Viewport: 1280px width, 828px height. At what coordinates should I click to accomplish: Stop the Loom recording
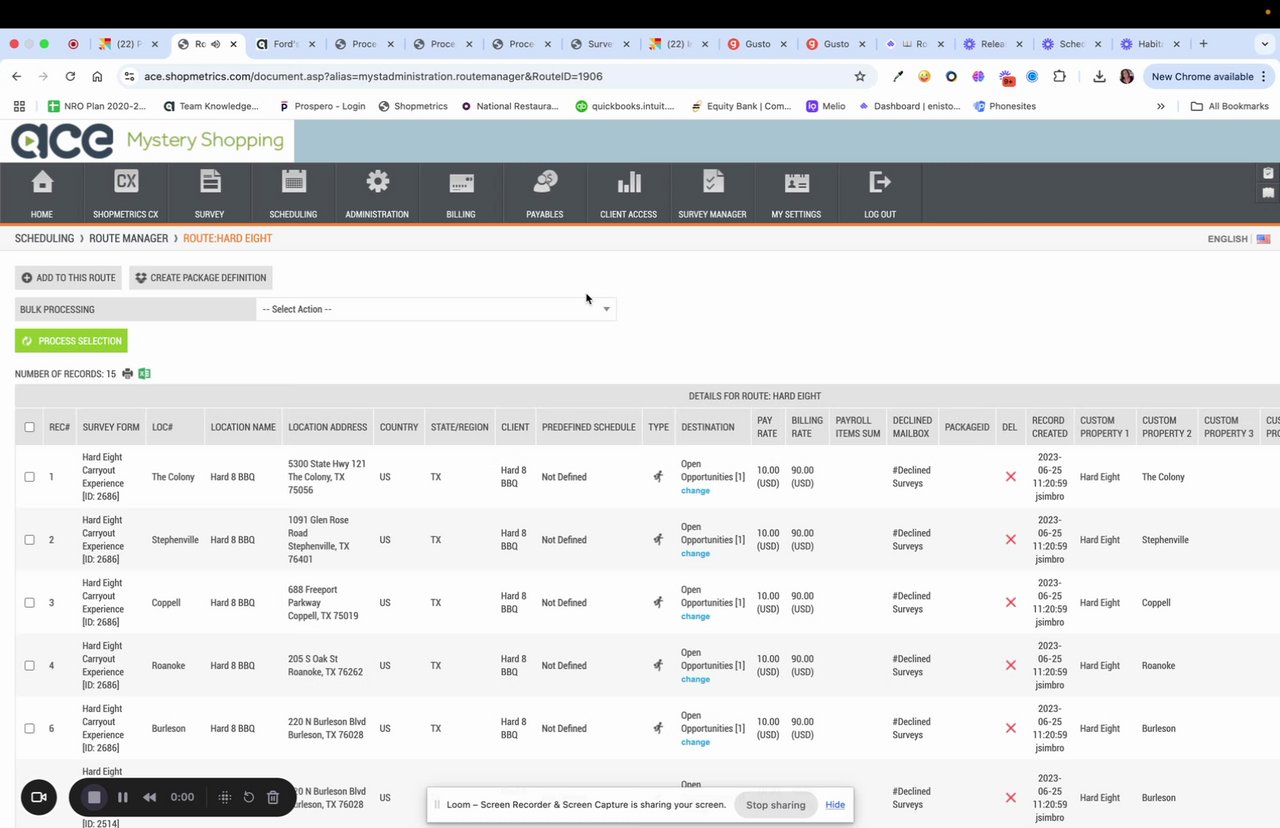pyautogui.click(x=94, y=797)
